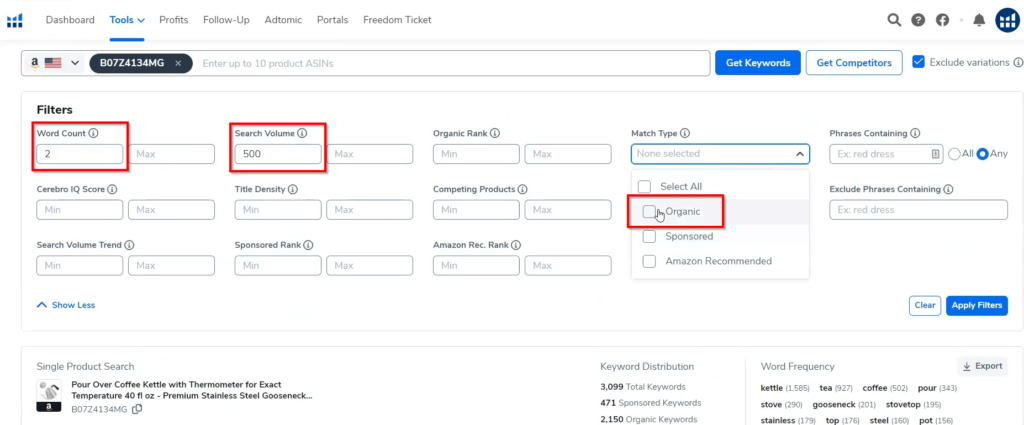Click info icon next to Cerebro IQ Score

click(x=112, y=189)
